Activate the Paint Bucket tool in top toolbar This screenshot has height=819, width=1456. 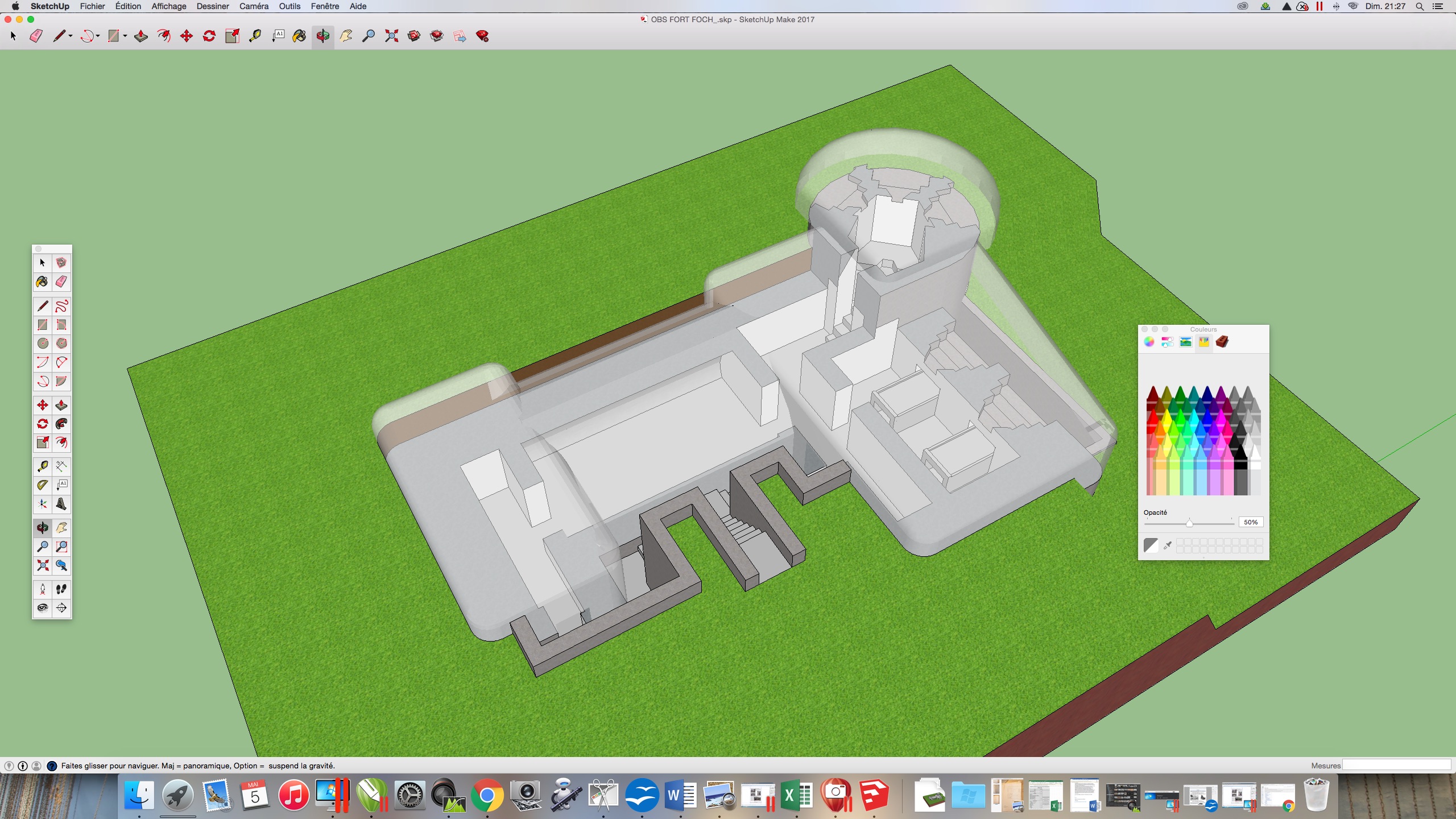coord(299,36)
